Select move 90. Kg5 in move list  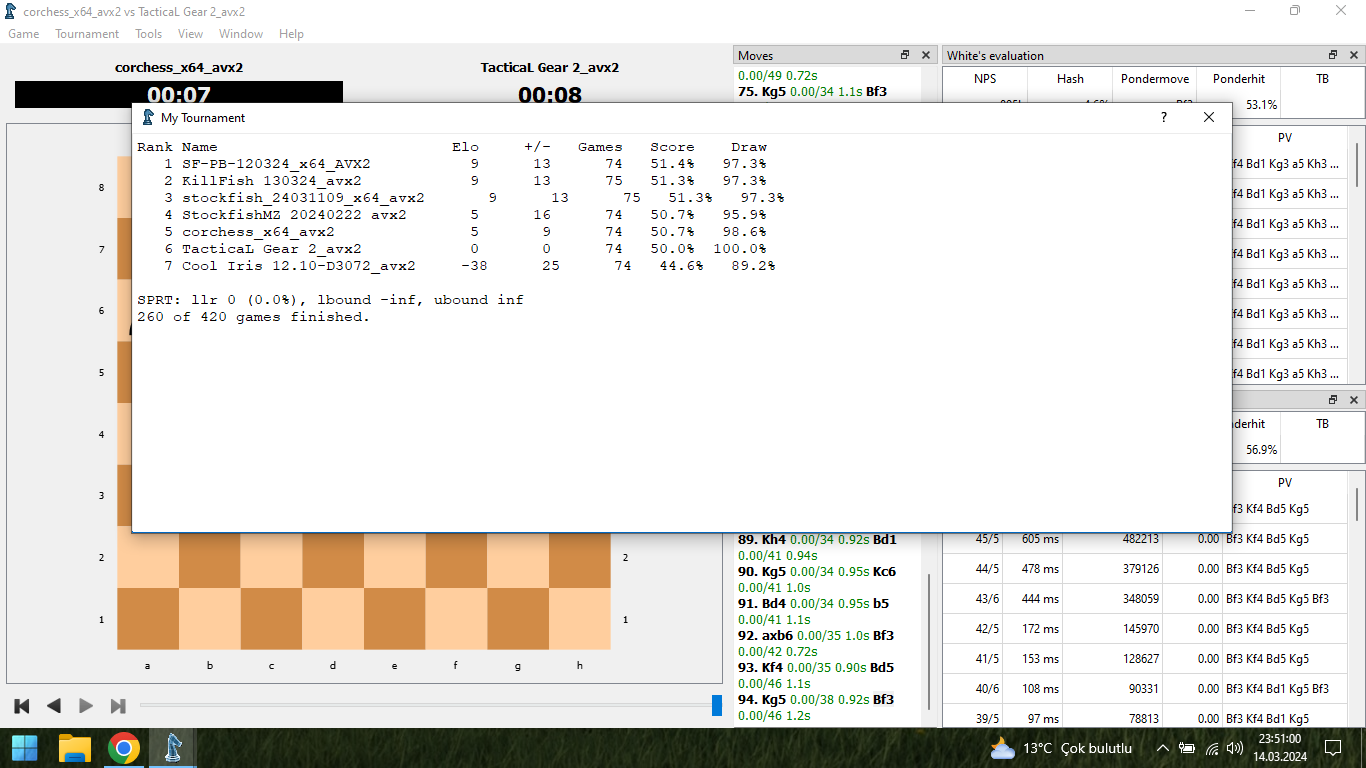pyautogui.click(x=762, y=571)
